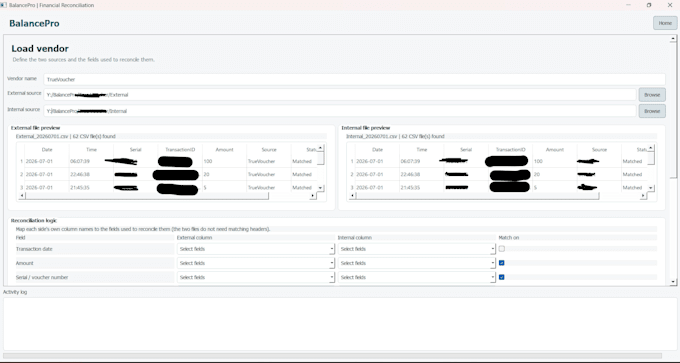Click scroll-left arrow in Internal file preview

coord(353,196)
